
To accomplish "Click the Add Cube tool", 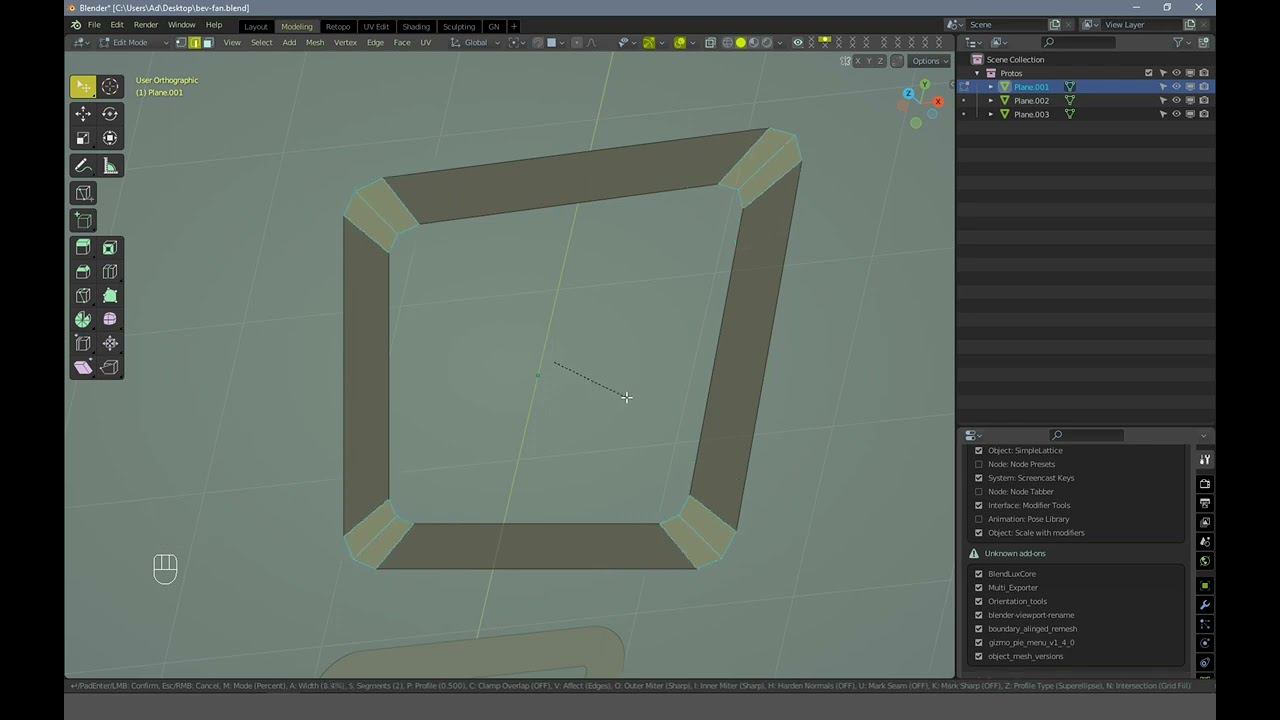I will (83, 220).
